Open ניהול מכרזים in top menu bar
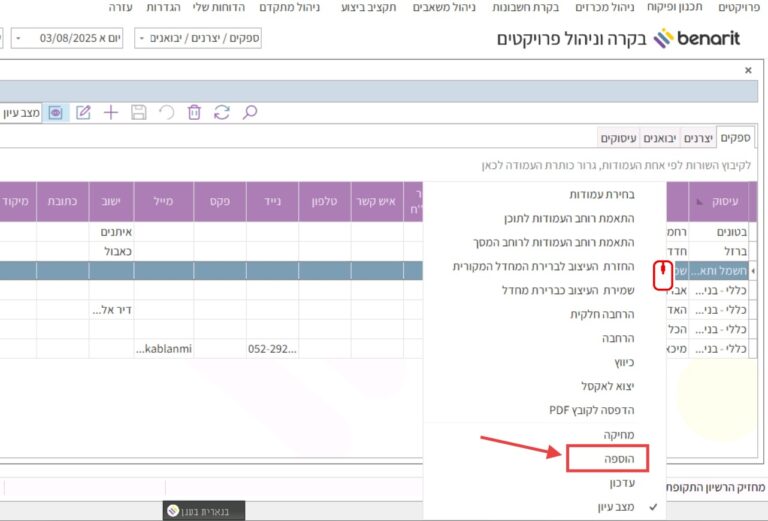This screenshot has height=521, width=768. (x=604, y=7)
